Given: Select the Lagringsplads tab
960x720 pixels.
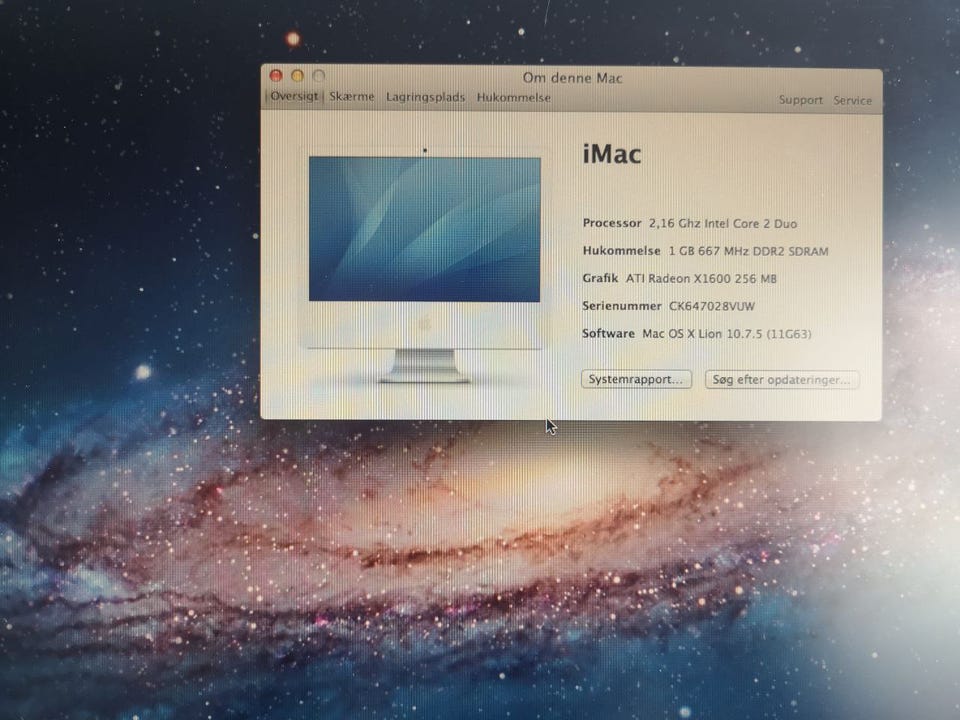Looking at the screenshot, I should [x=426, y=97].
